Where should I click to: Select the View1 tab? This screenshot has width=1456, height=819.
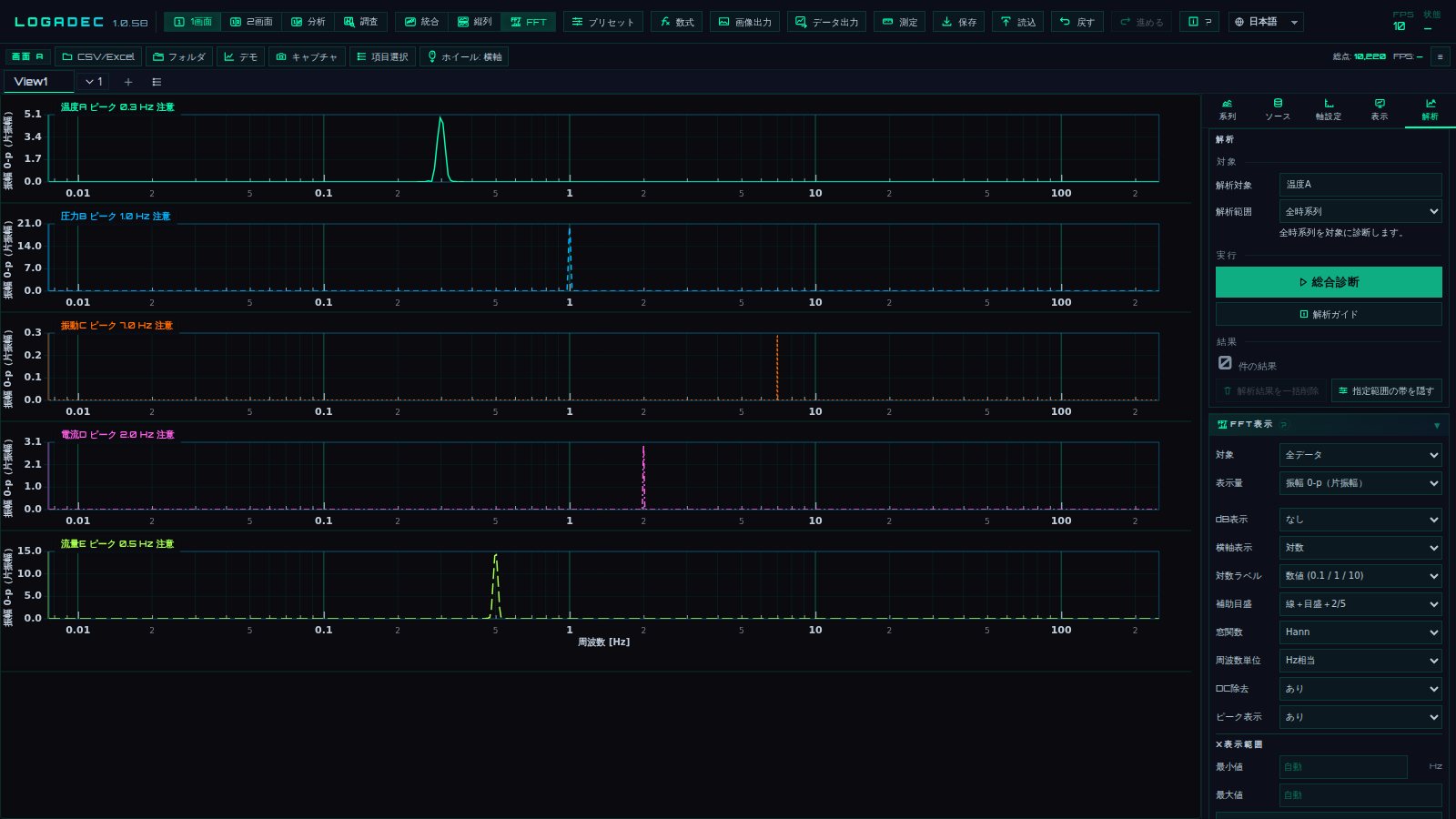[38, 82]
